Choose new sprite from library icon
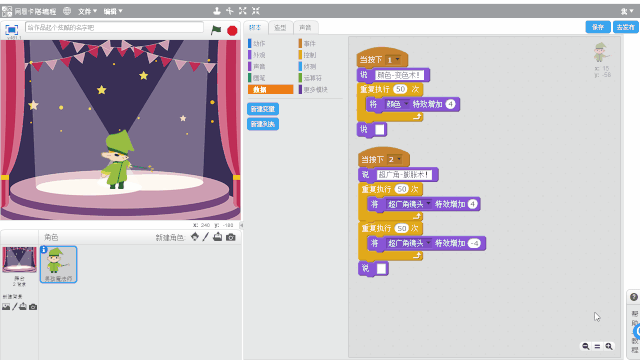Image resolution: width=640 pixels, height=360 pixels. [x=195, y=237]
